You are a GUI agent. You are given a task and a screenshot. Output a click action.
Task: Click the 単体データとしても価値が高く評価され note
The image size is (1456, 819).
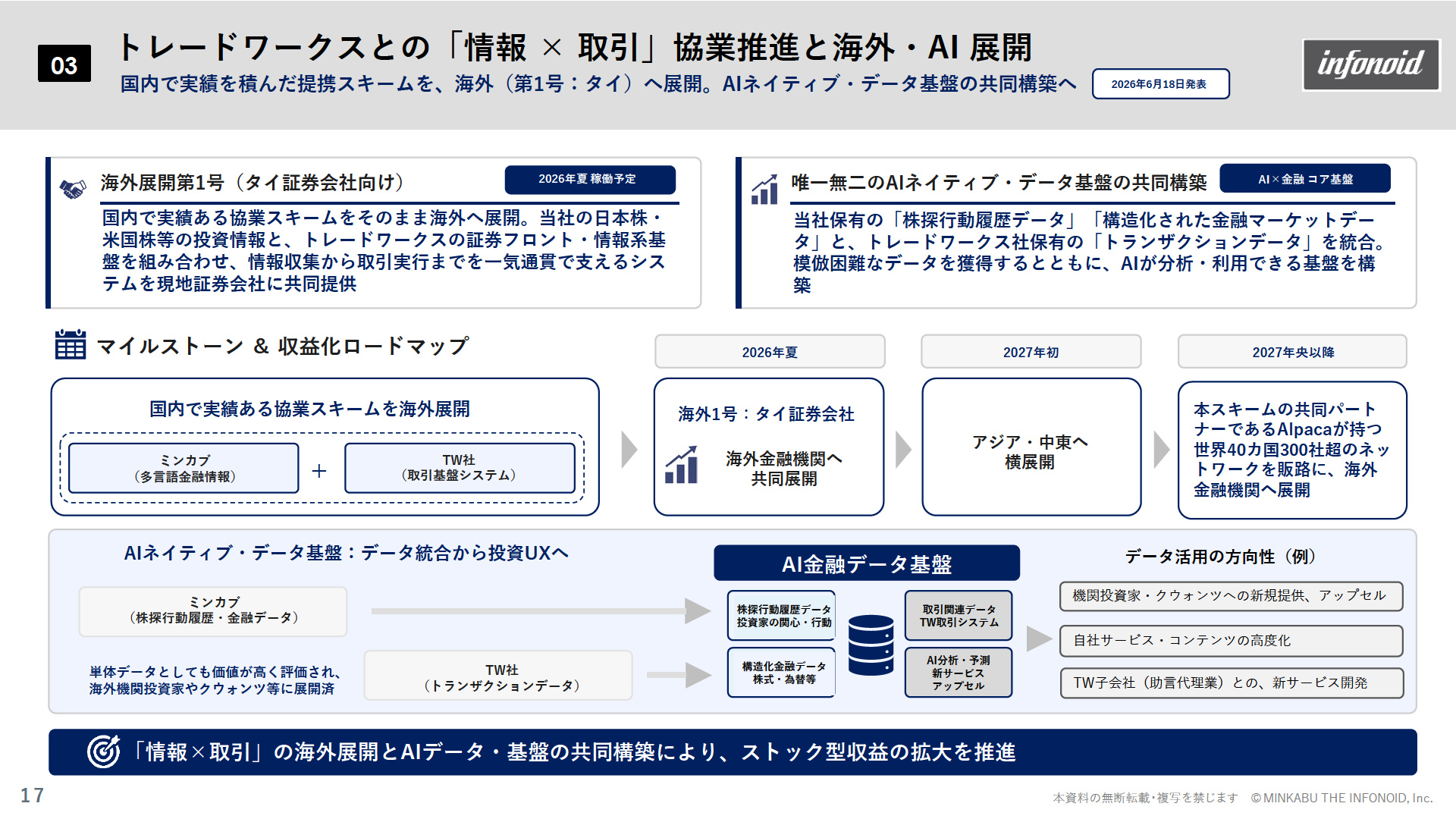215,680
